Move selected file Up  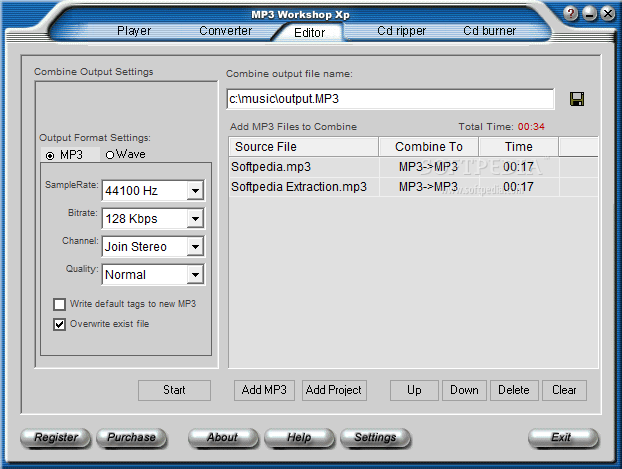click(x=414, y=390)
